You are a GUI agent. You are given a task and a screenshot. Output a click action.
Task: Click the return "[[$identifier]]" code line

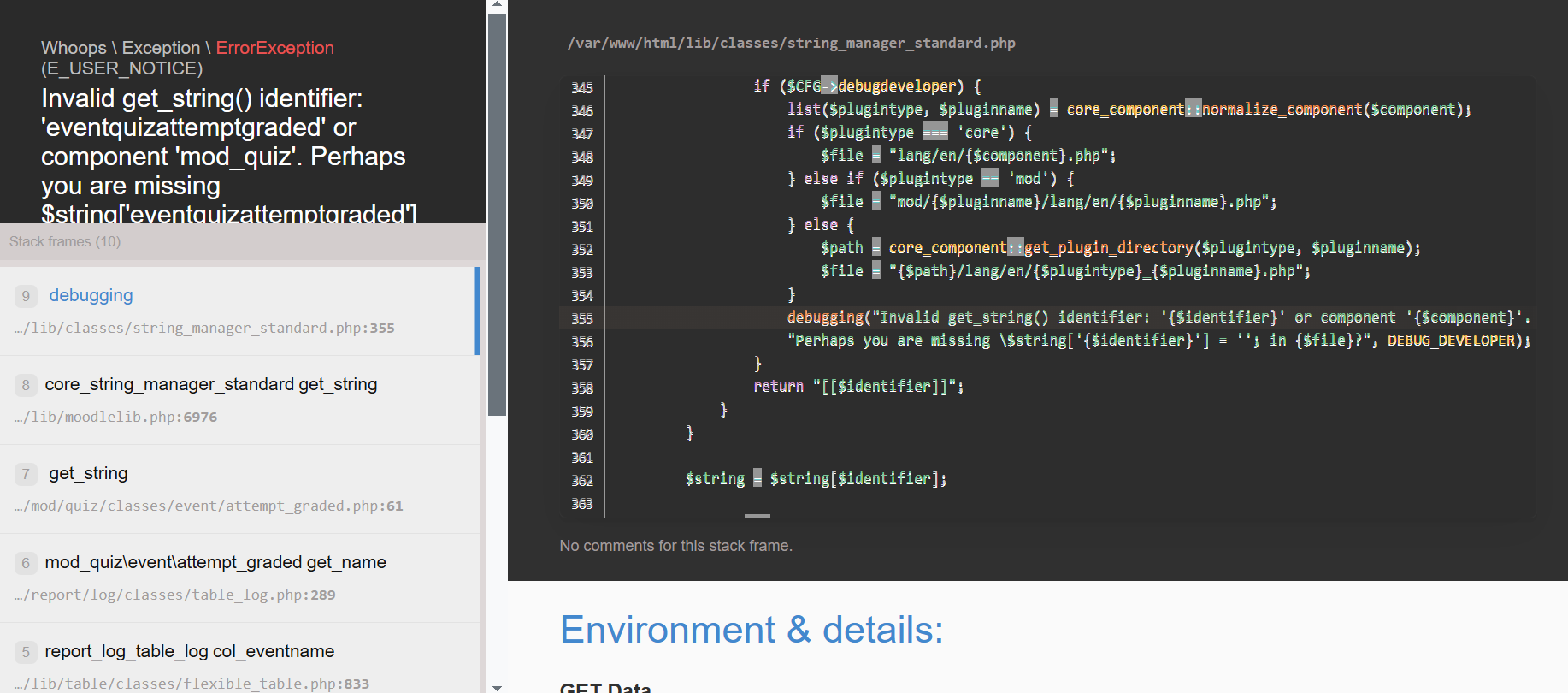858,387
